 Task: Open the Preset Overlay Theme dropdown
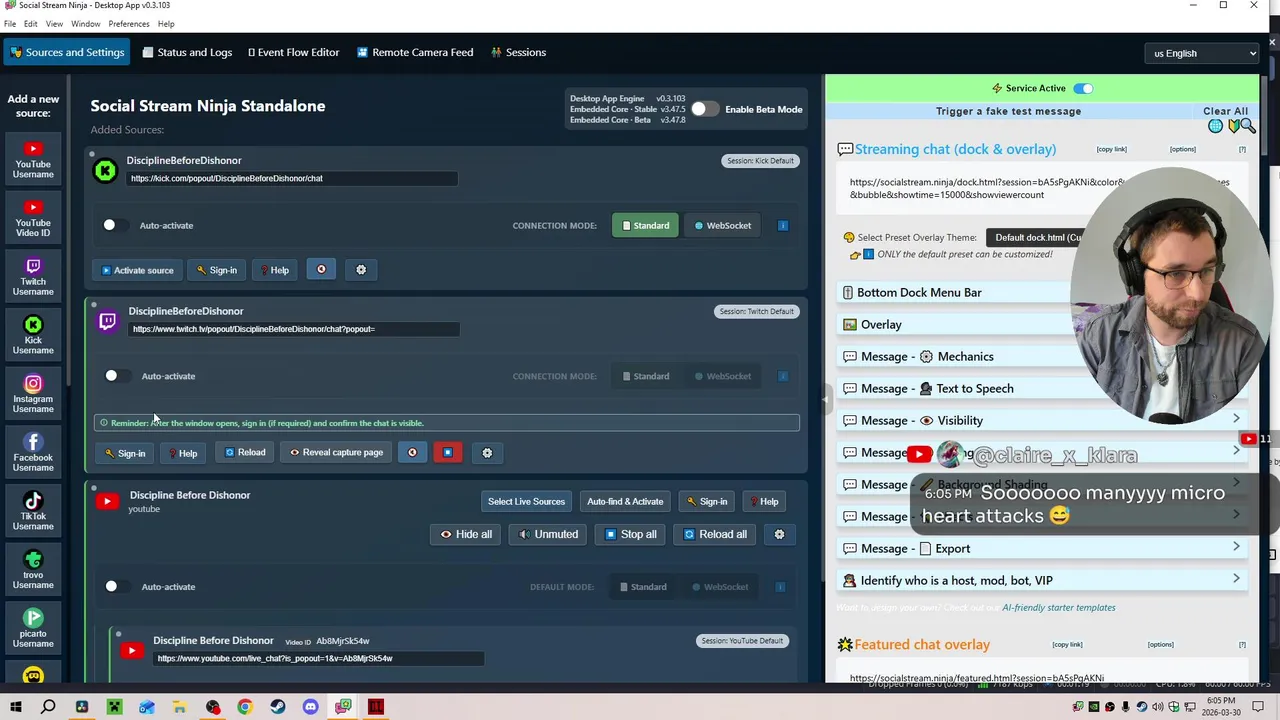click(1037, 238)
